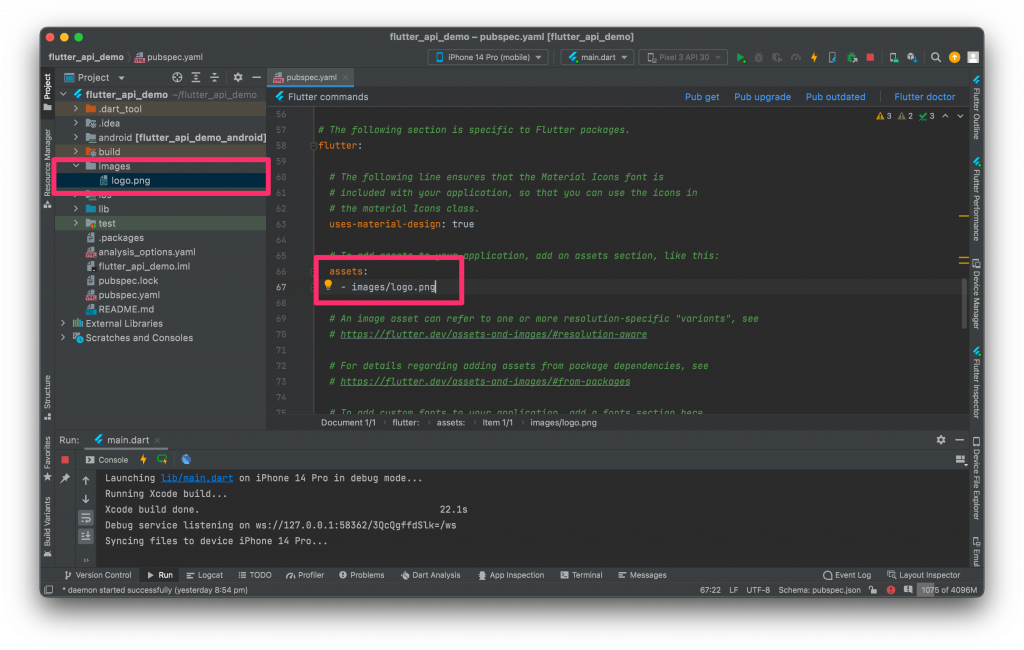Screen dimensions: 1024x650
Task: Open Device Manager icon in top toolbar
Action: click(894, 57)
